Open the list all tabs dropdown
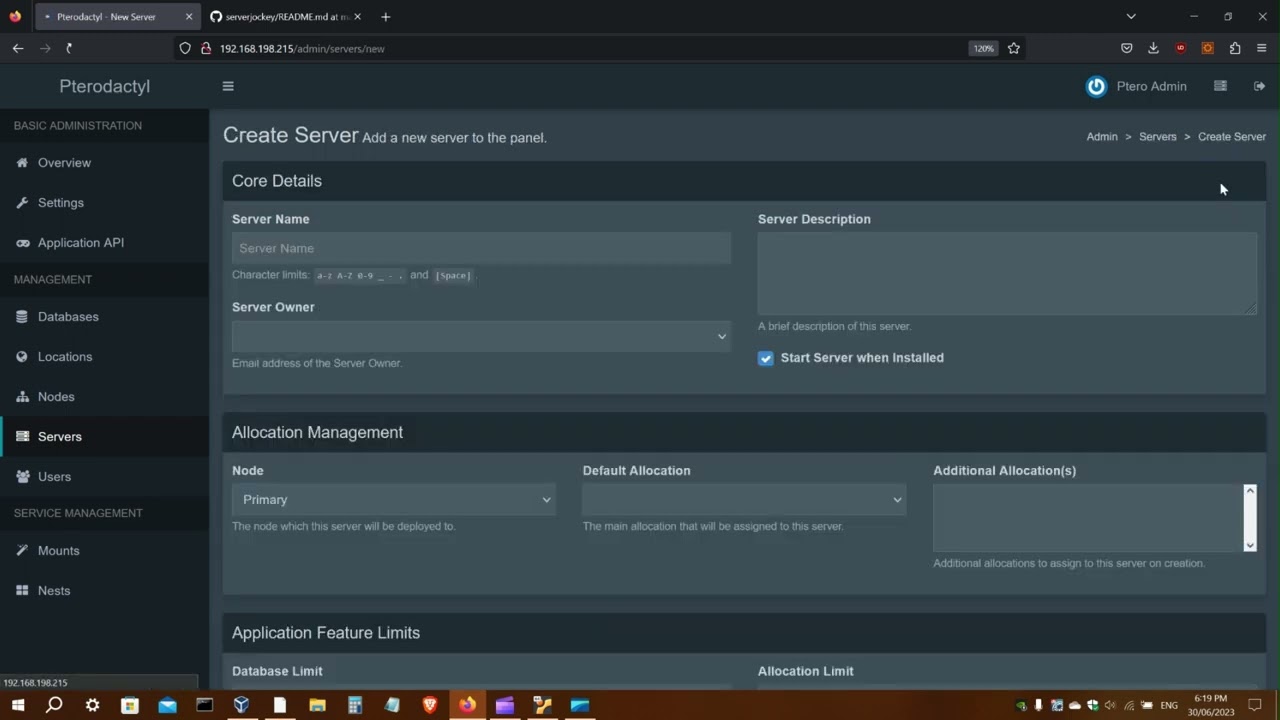 pos(1131,16)
